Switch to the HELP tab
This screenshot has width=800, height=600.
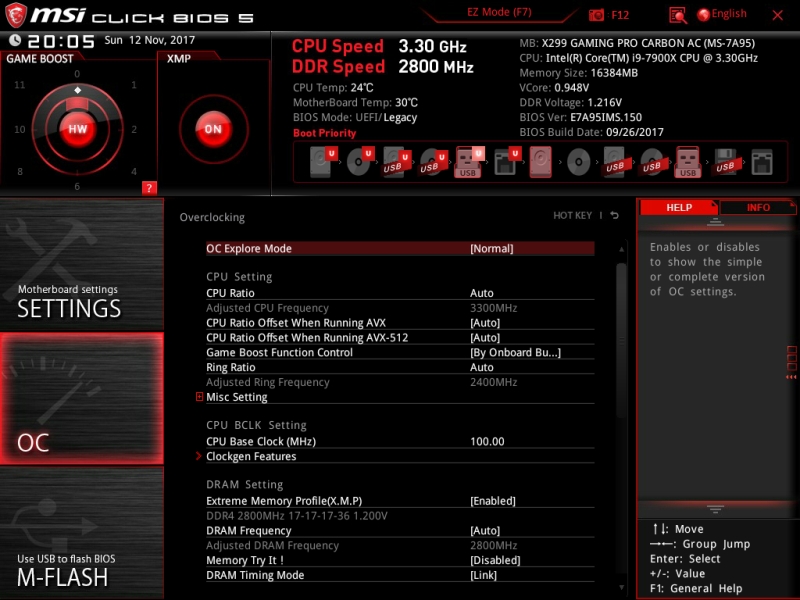[679, 208]
